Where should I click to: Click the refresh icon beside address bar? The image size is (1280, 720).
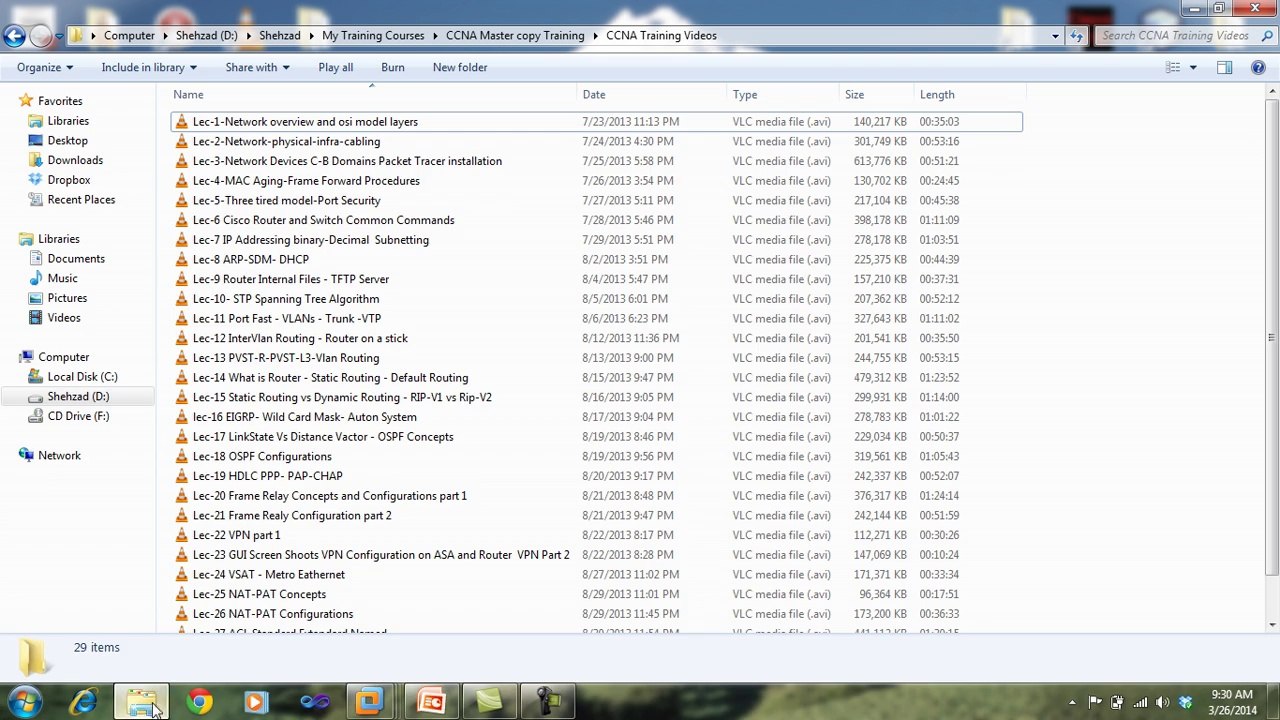[x=1076, y=36]
